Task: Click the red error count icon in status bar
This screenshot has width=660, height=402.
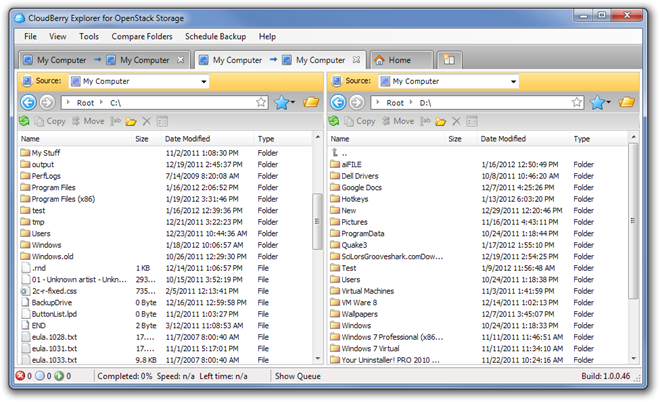Action: [x=20, y=375]
